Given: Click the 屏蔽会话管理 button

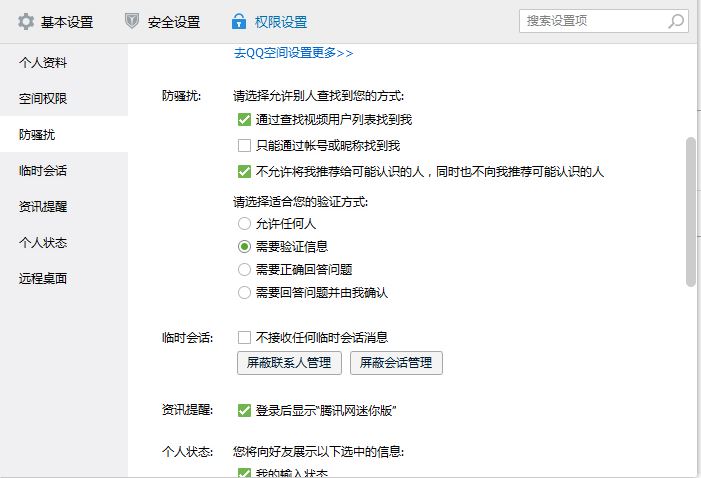Looking at the screenshot, I should coord(396,363).
